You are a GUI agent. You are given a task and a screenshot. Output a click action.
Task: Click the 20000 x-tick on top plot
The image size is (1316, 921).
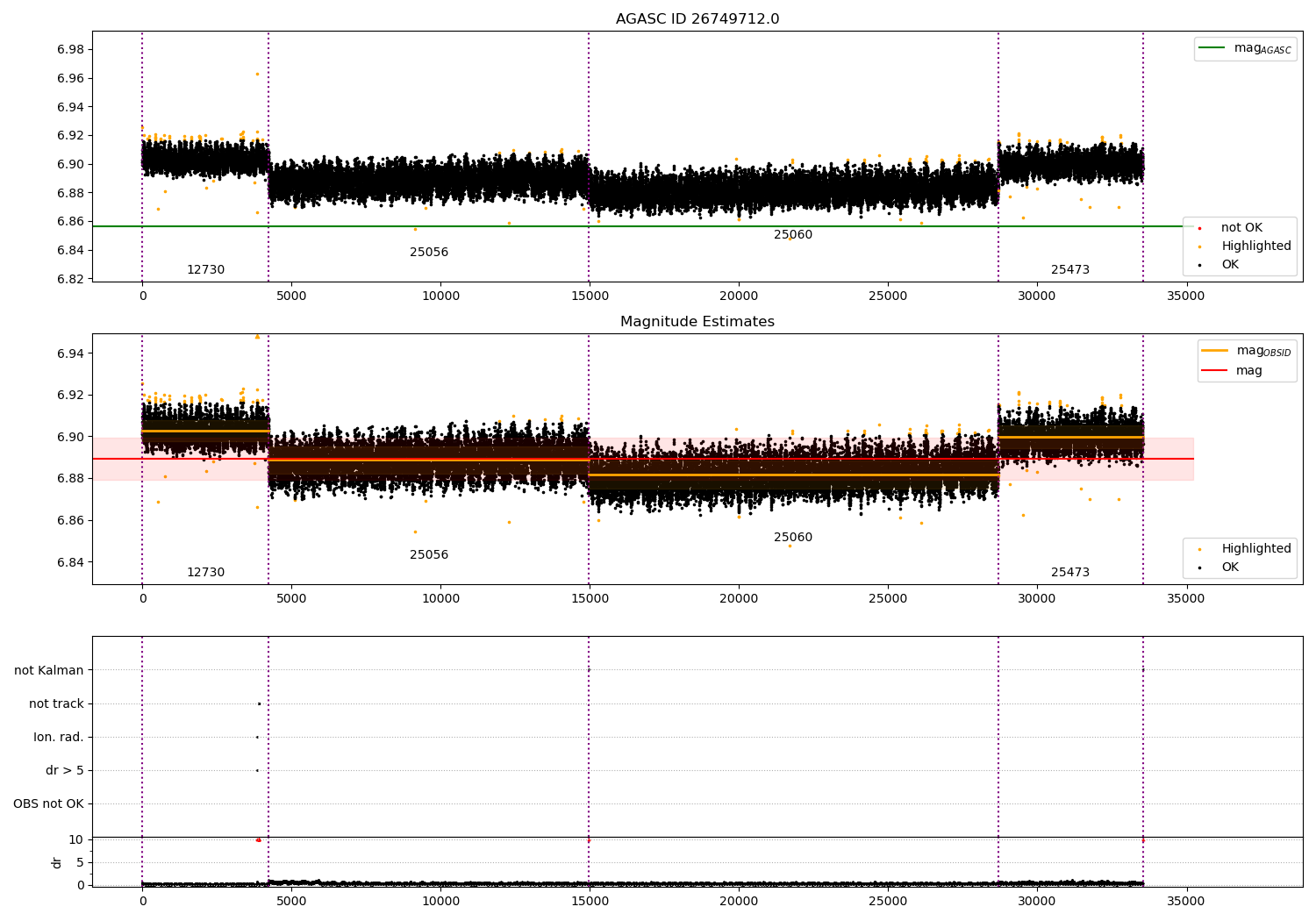(739, 296)
